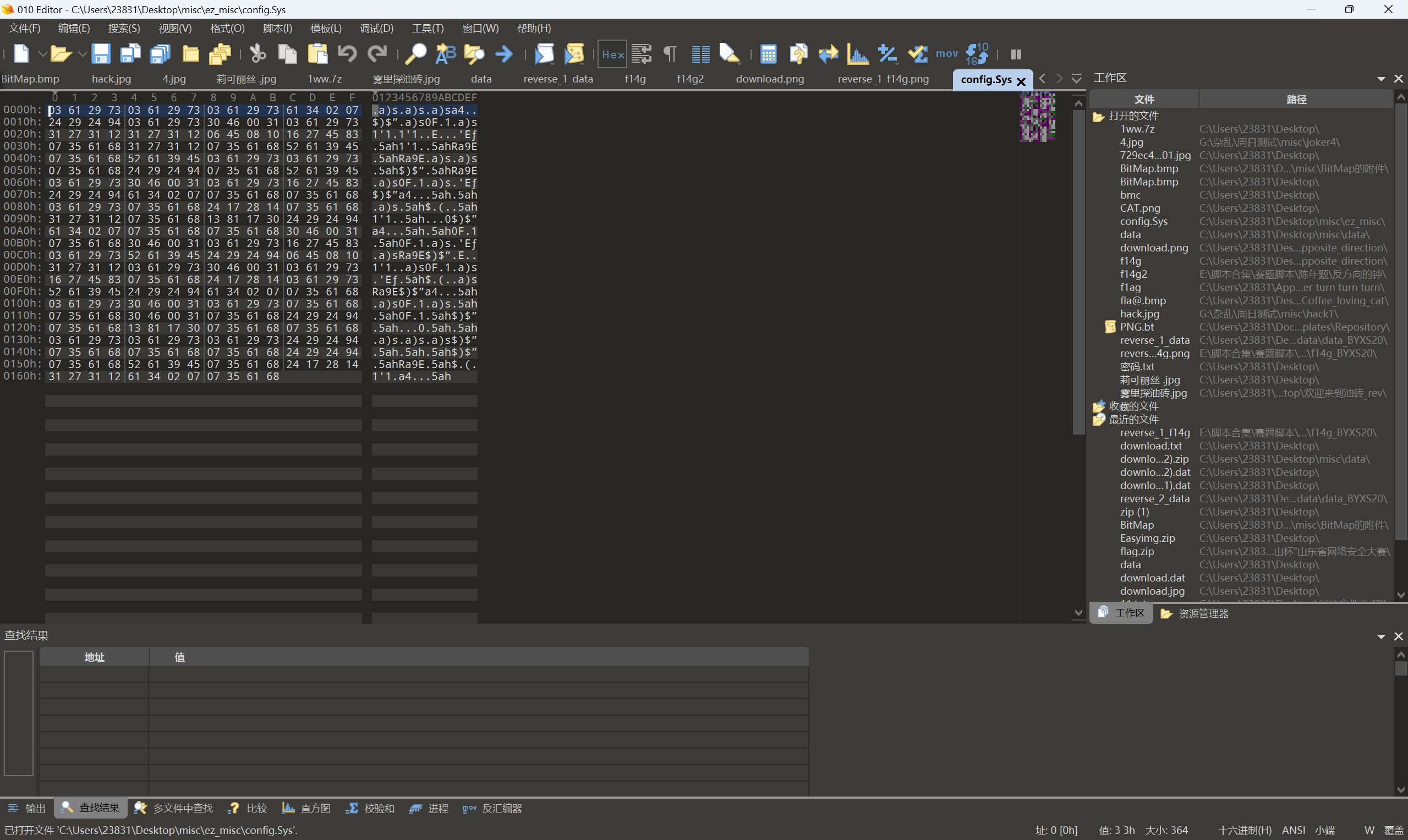Screen dimensions: 1408x840
Task: Save the current file with the floppy icon
Action: (101, 54)
